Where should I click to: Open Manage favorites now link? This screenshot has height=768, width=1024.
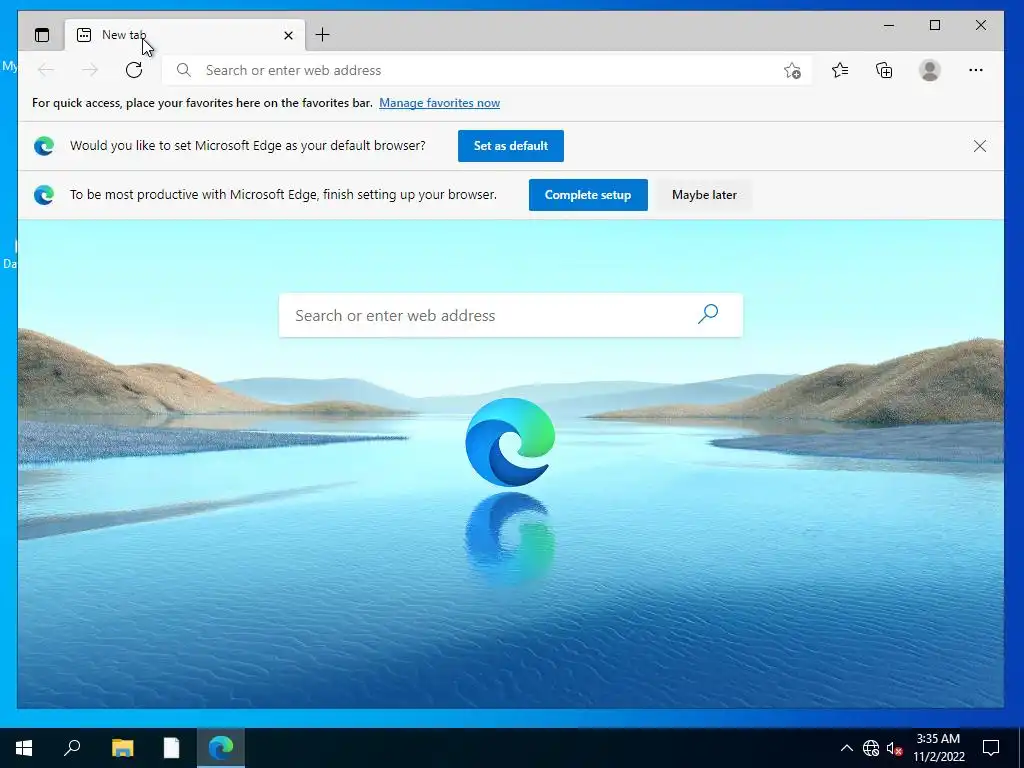(x=440, y=103)
